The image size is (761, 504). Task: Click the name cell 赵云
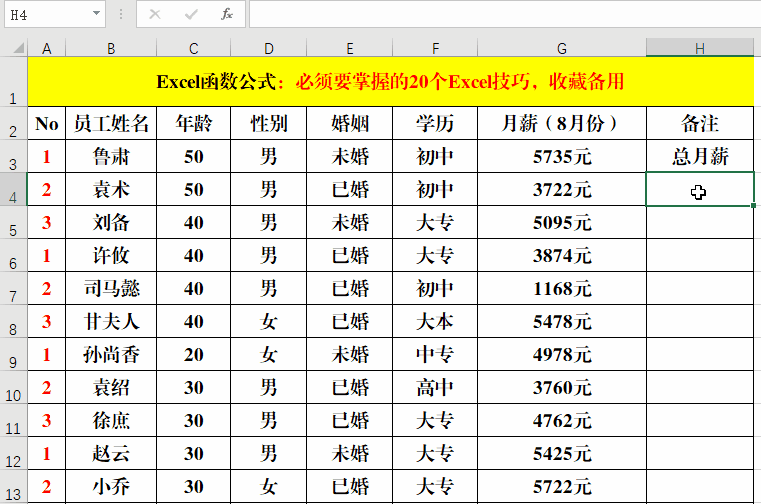tap(111, 454)
